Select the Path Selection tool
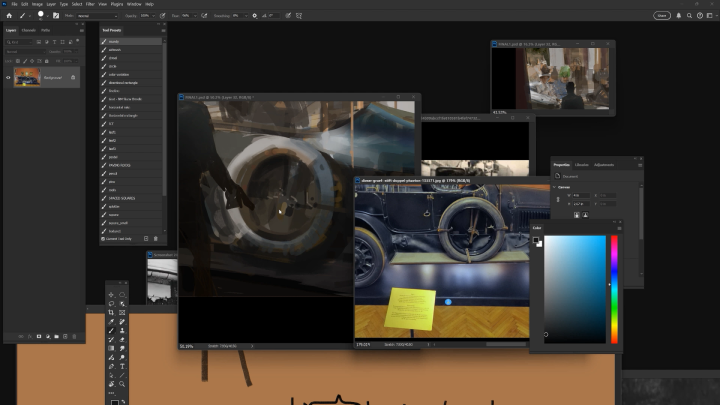 (x=111, y=375)
